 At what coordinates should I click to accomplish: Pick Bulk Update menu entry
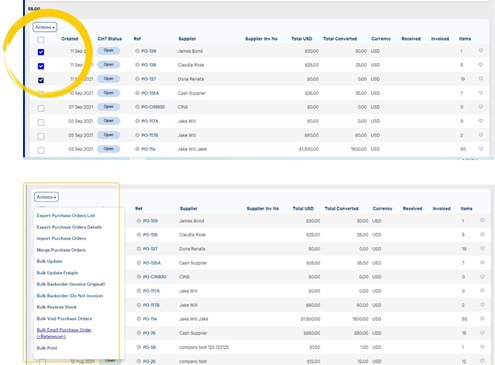pos(49,261)
